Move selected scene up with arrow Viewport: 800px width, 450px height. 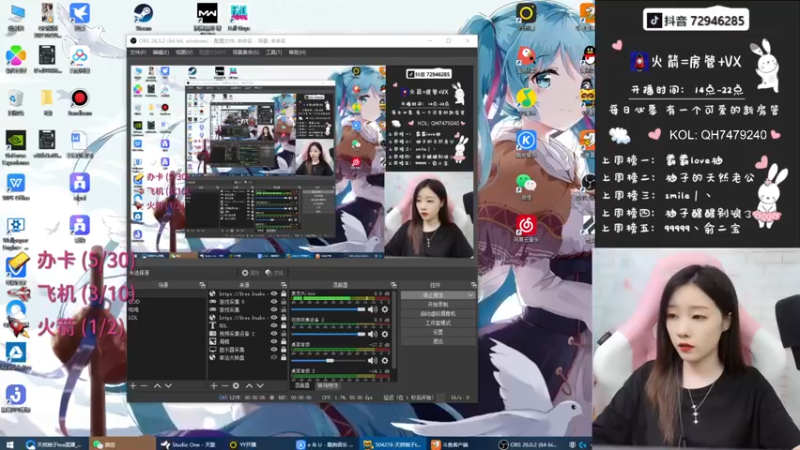tap(157, 386)
